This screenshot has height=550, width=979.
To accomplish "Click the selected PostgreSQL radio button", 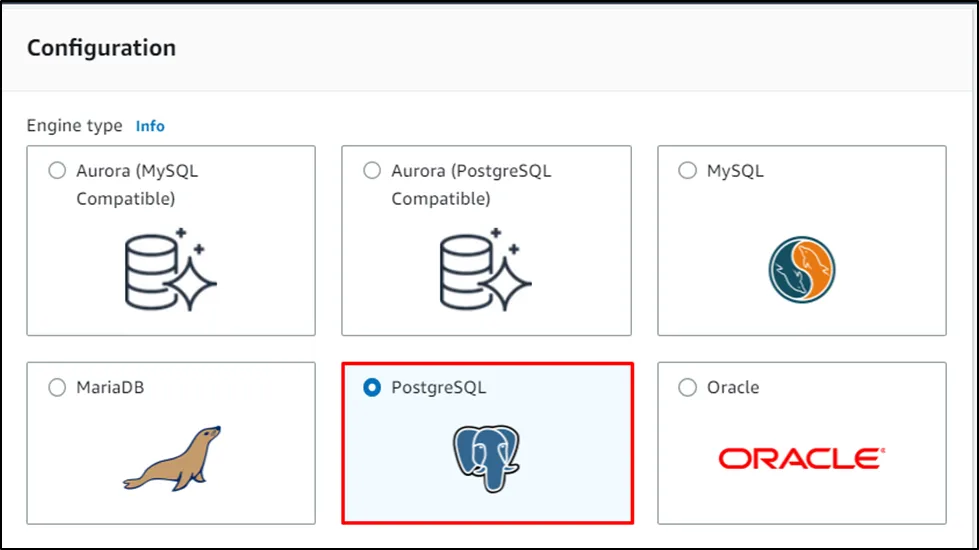I will [372, 387].
